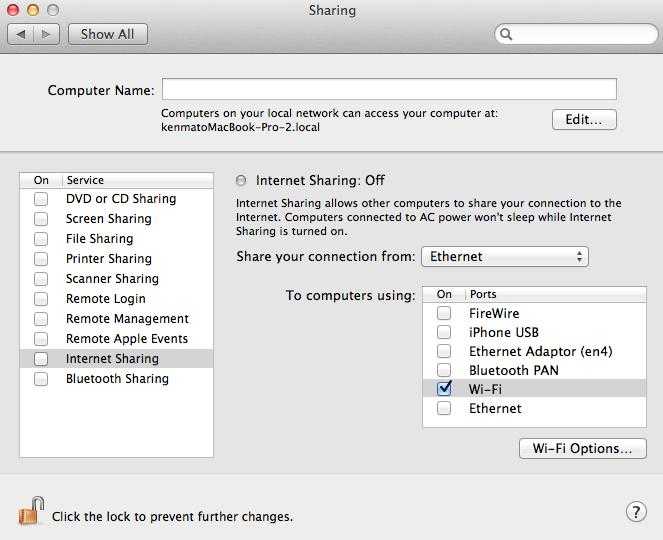Turn on the Internet Sharing checkbox

coord(41,359)
